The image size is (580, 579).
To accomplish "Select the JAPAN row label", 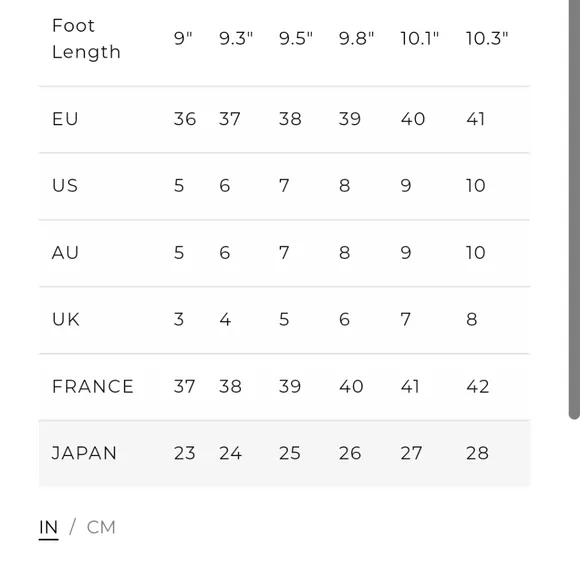I will click(84, 453).
